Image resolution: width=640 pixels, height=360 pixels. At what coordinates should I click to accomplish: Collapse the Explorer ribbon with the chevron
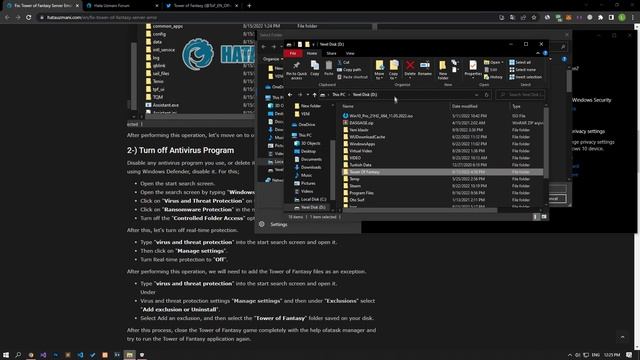[538, 53]
